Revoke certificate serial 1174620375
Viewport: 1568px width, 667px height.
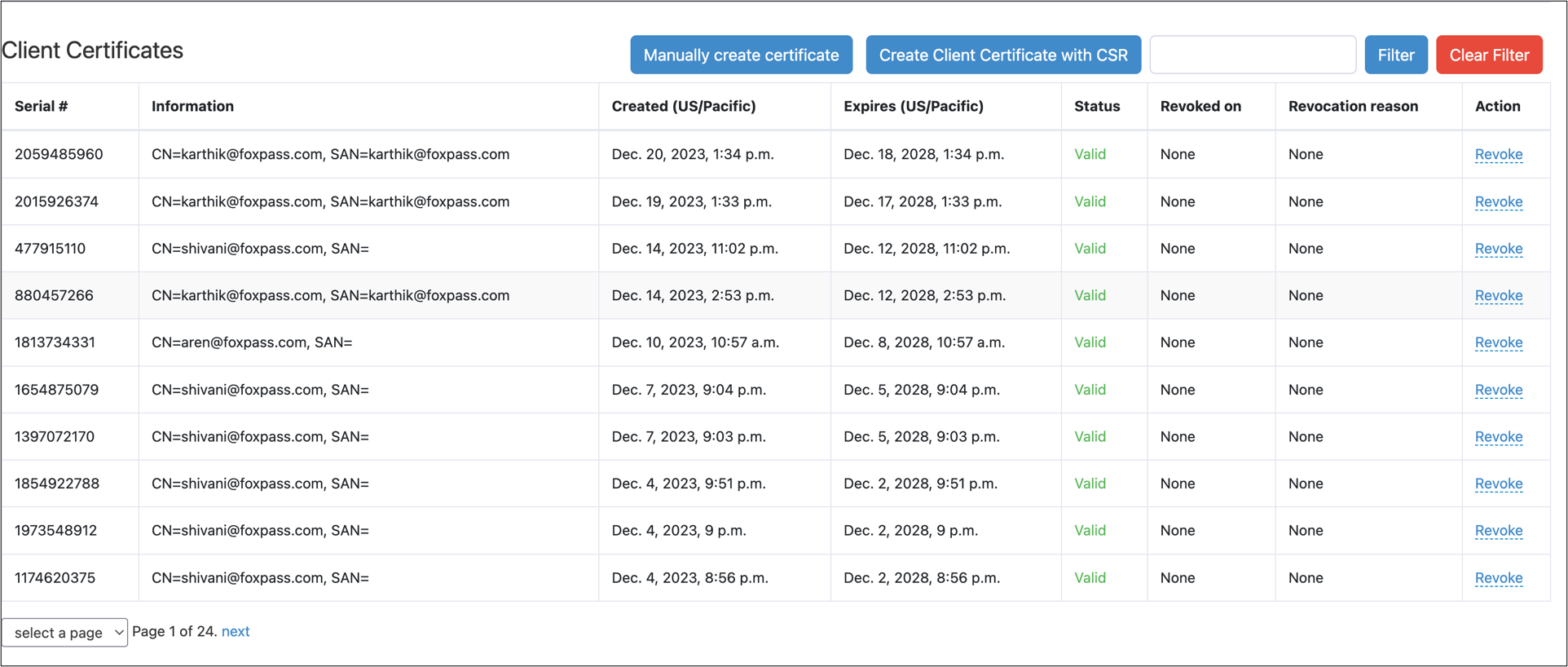click(1498, 577)
